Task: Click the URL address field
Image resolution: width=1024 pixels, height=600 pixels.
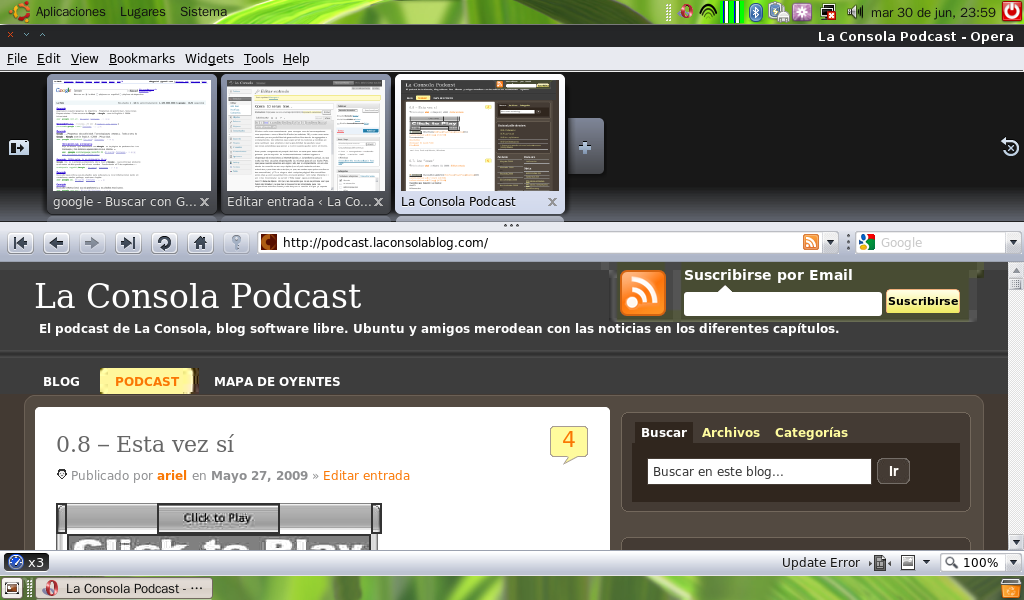Action: pos(539,242)
